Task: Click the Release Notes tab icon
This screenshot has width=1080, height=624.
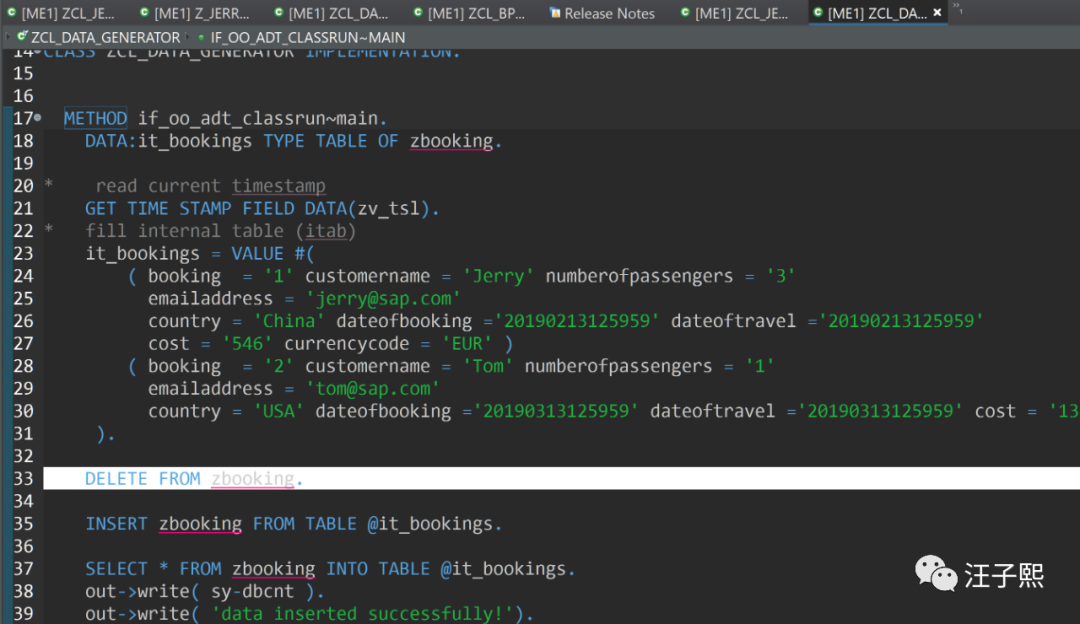Action: pyautogui.click(x=555, y=12)
